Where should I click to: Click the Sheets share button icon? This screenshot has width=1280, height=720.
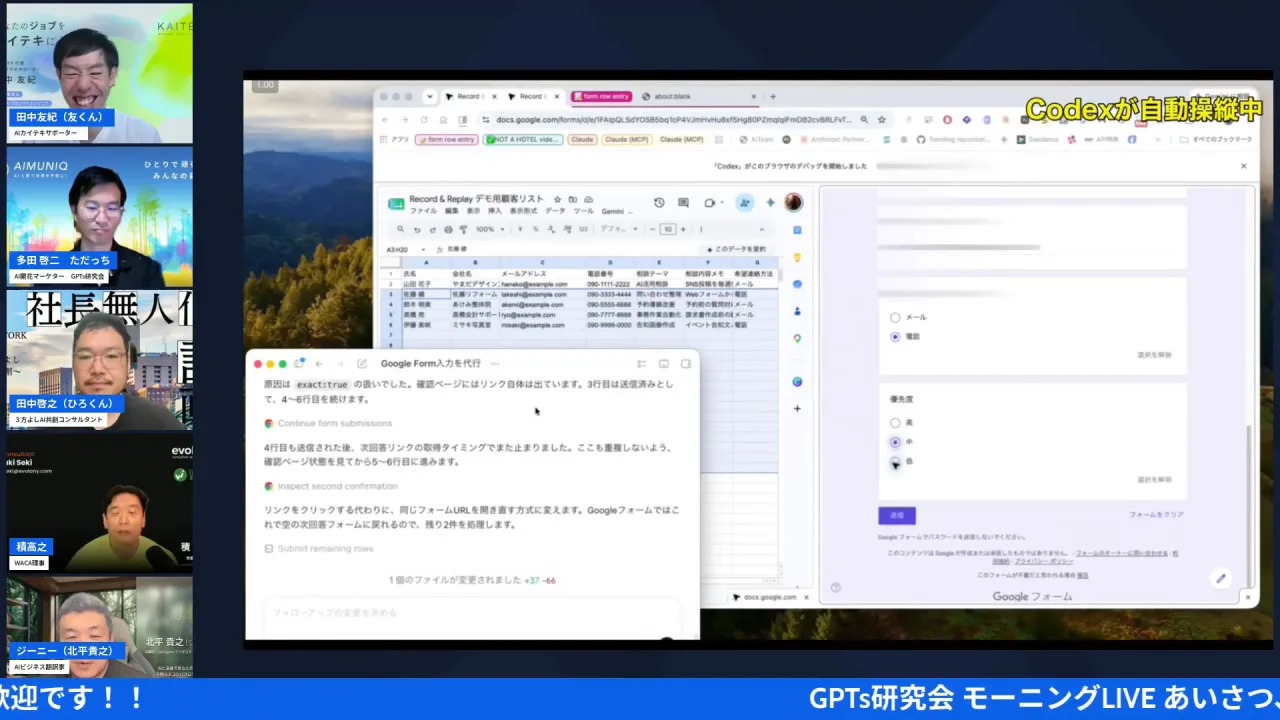pos(744,203)
